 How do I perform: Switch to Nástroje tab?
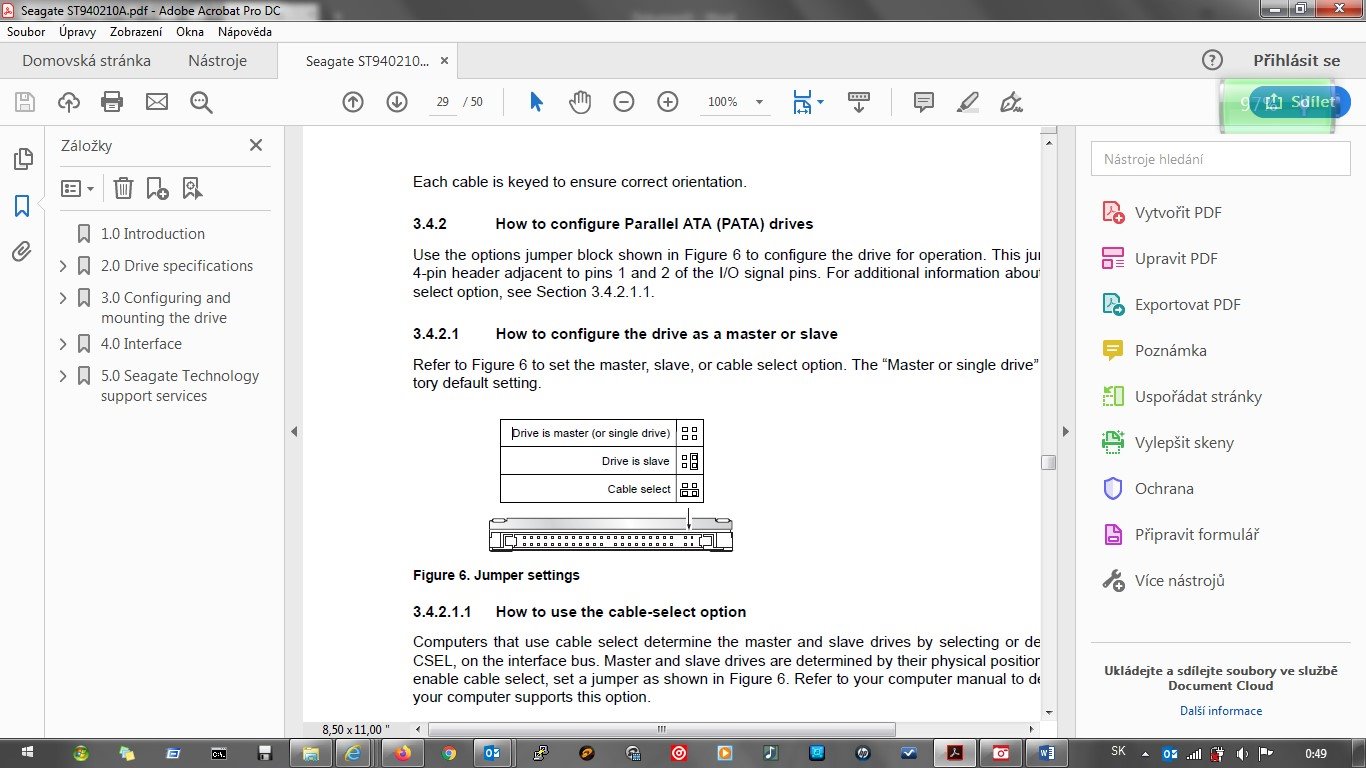click(x=218, y=60)
